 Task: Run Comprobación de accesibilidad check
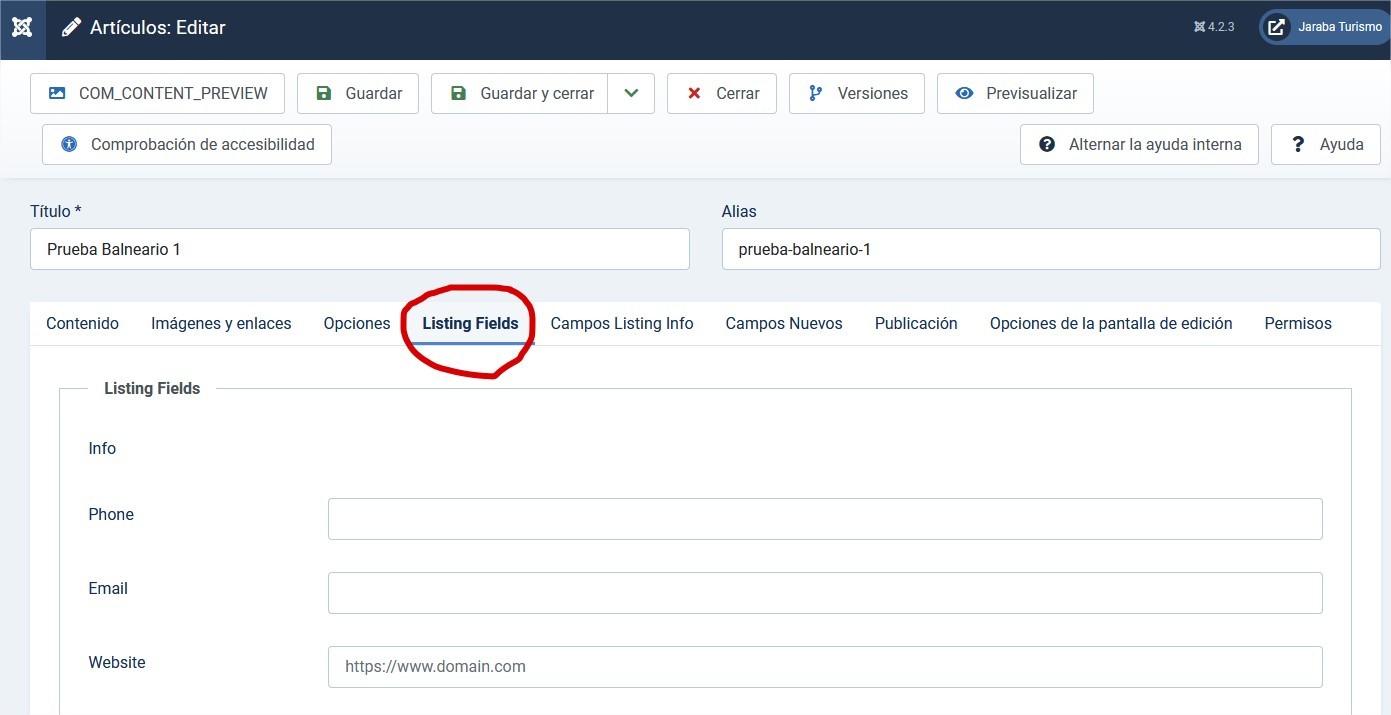(x=187, y=144)
